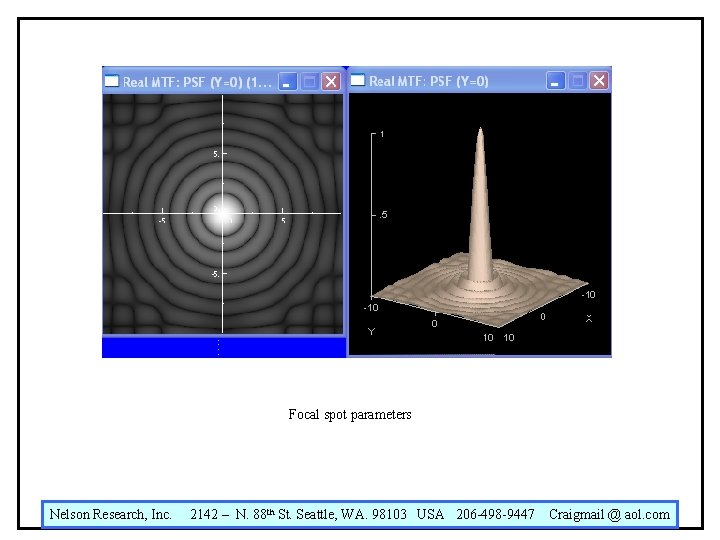Viewport: 720px width, 540px height.
Task: Click the window icon of the right PSF window
Action: pos(358,80)
